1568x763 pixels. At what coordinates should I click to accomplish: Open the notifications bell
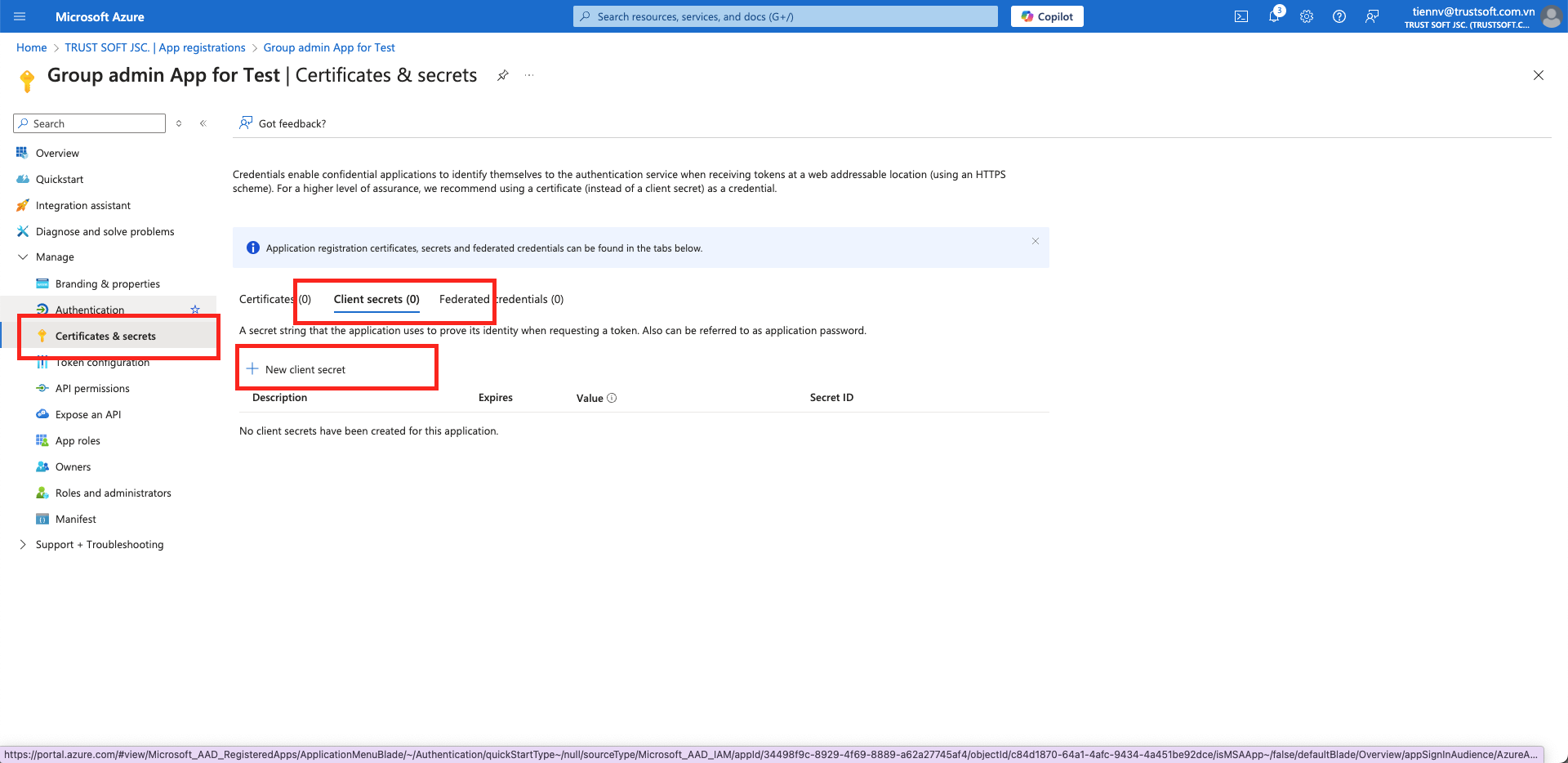point(1273,16)
